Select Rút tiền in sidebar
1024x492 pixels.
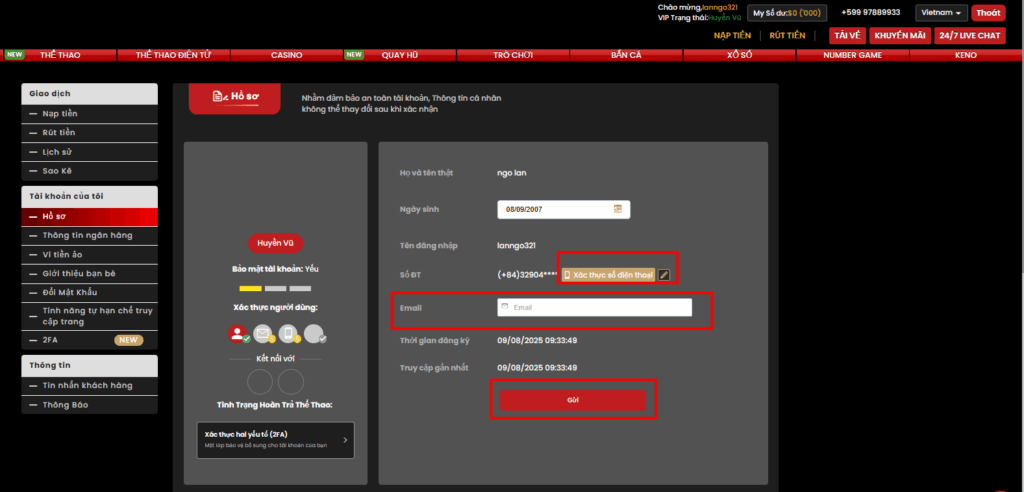click(89, 133)
